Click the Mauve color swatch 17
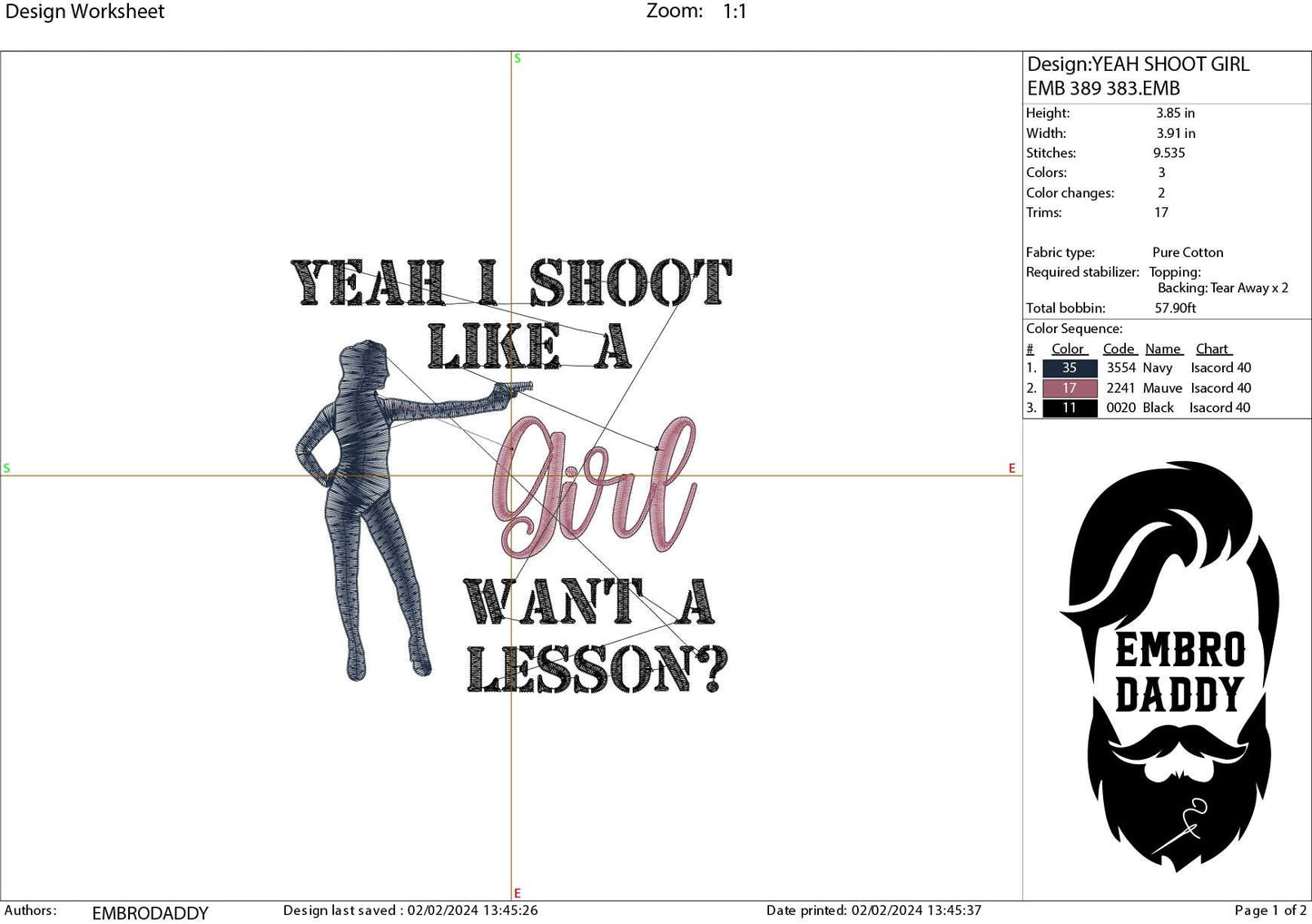Screen dimensions: 1312x924 coord(1069,388)
